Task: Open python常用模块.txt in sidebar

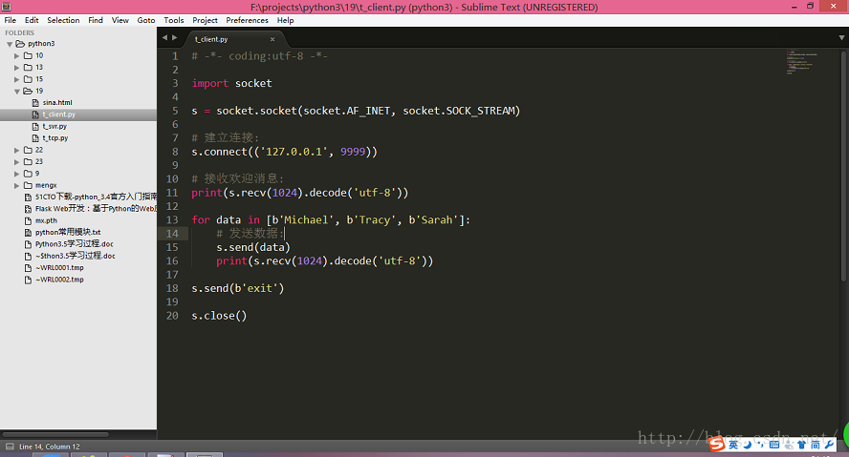Action: click(68, 232)
